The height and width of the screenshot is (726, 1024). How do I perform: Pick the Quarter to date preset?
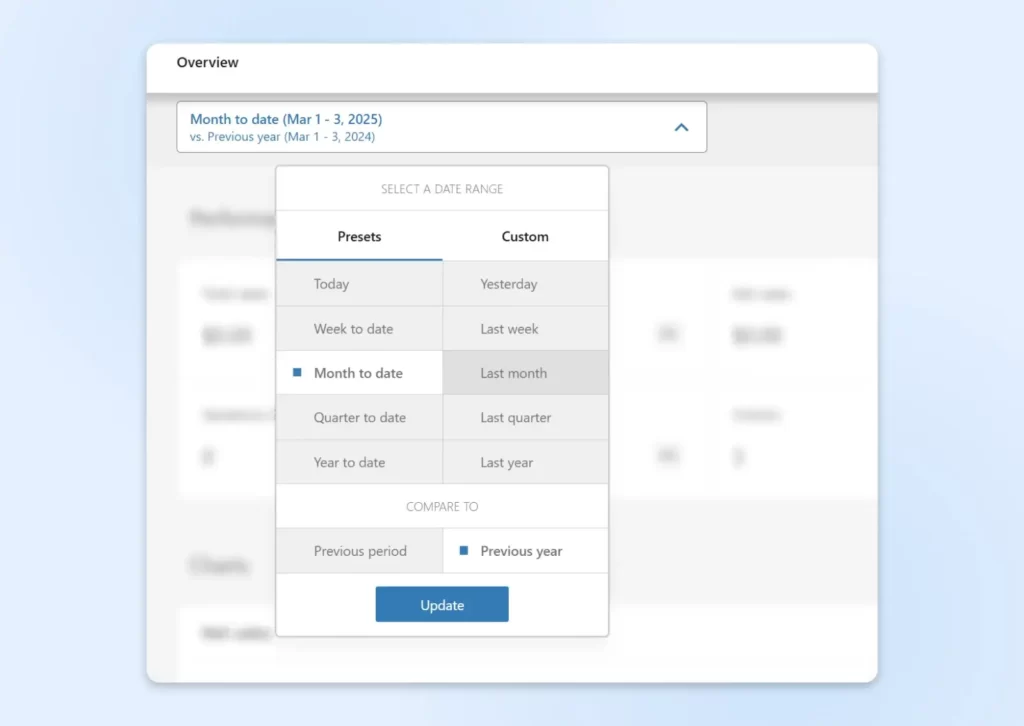pos(359,418)
